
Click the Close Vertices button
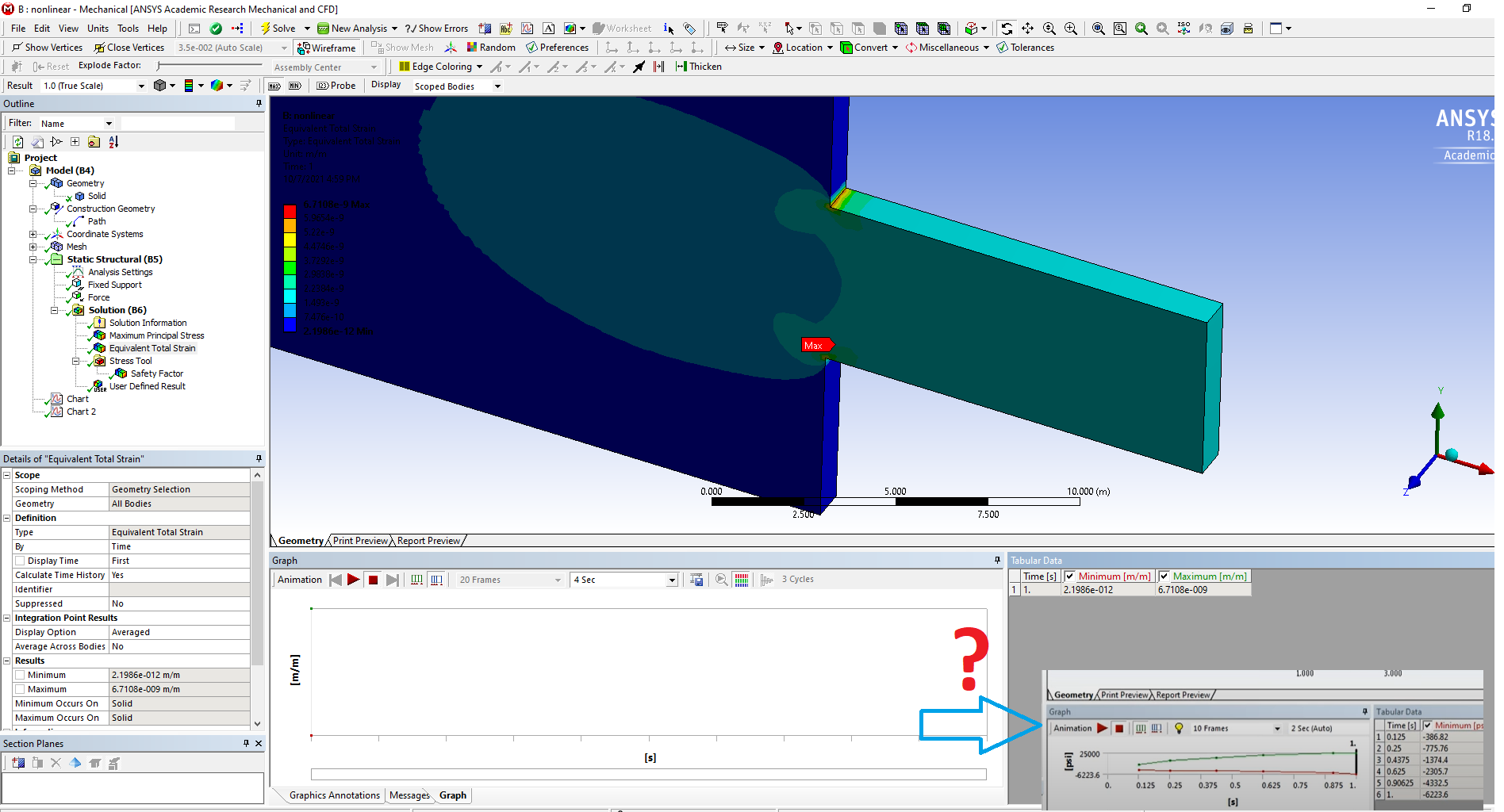pyautogui.click(x=129, y=48)
